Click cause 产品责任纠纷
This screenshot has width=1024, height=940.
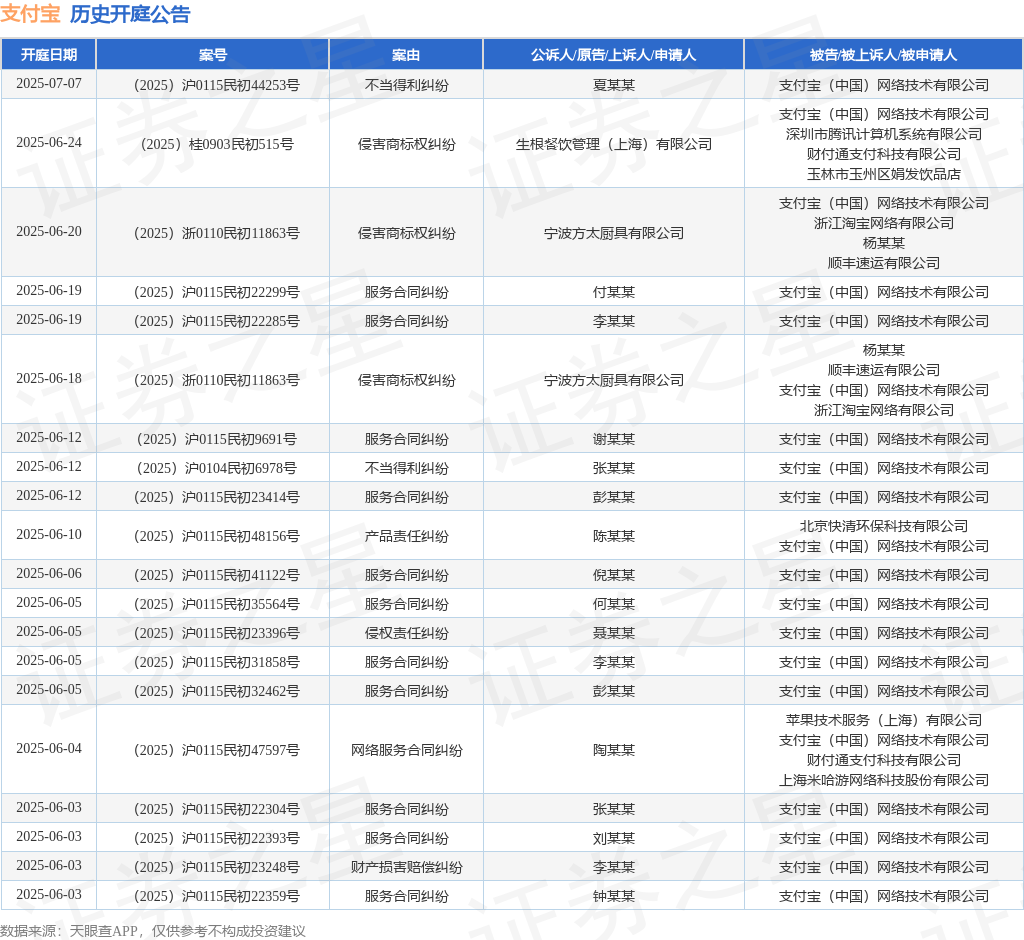click(406, 536)
